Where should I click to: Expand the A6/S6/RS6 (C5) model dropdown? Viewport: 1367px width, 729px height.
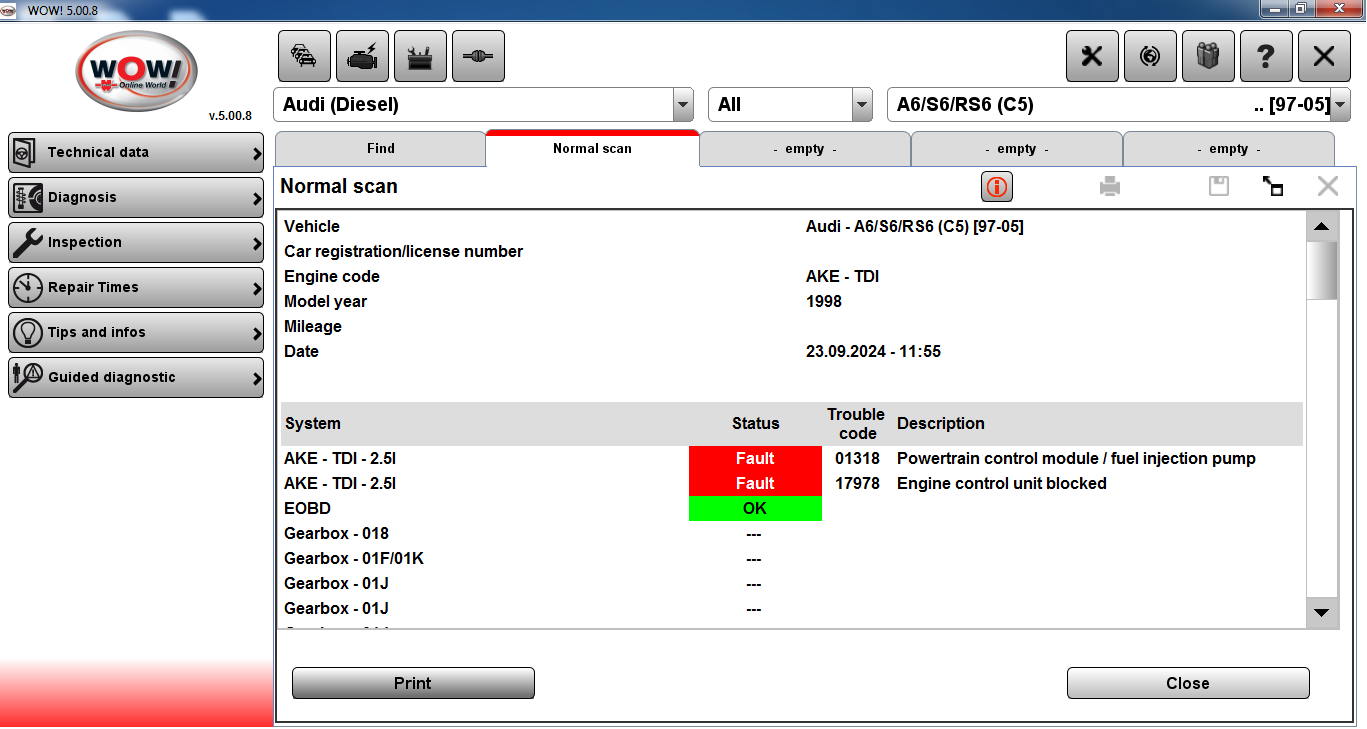(x=1341, y=104)
